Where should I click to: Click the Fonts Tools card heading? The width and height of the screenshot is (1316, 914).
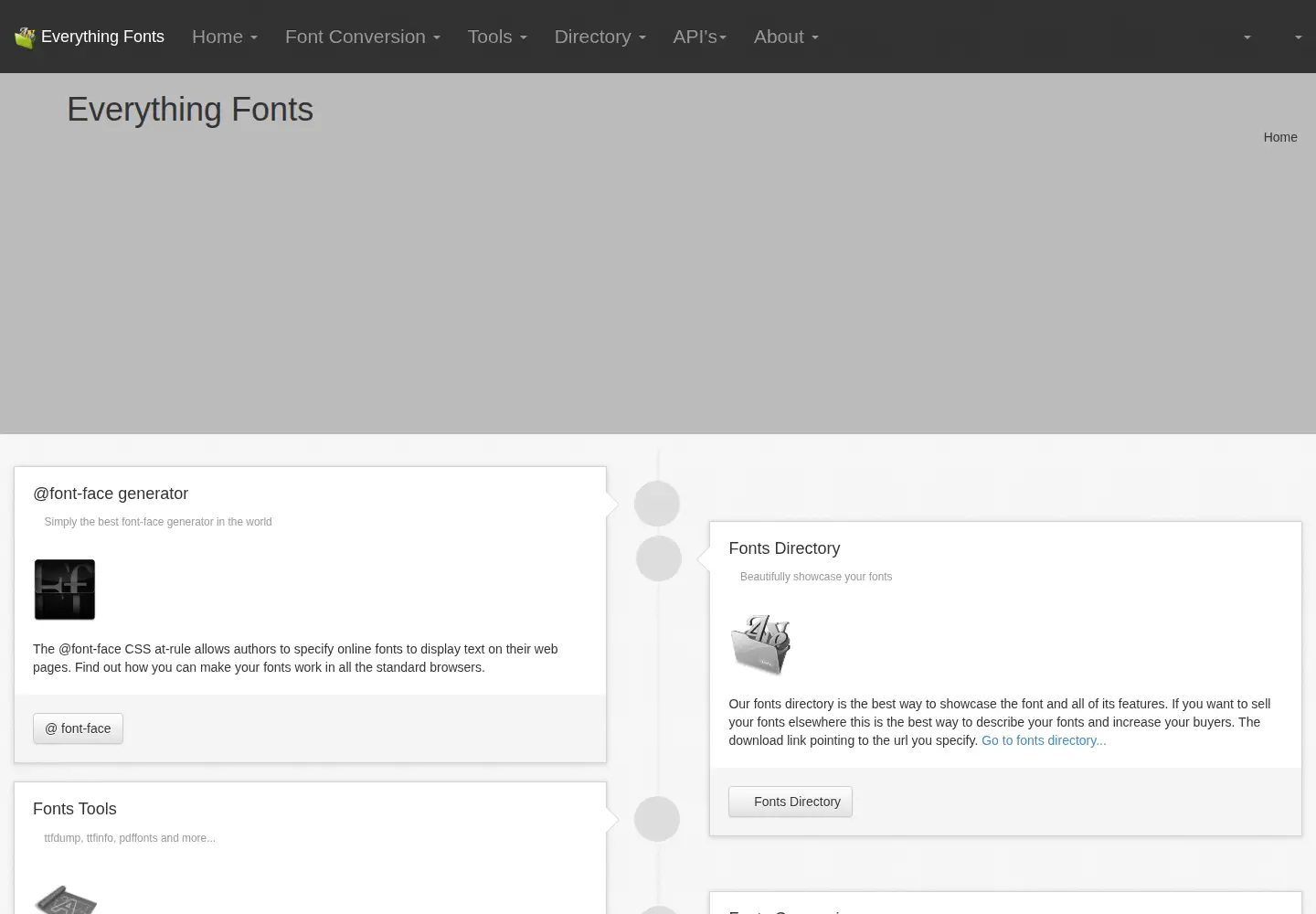(75, 809)
